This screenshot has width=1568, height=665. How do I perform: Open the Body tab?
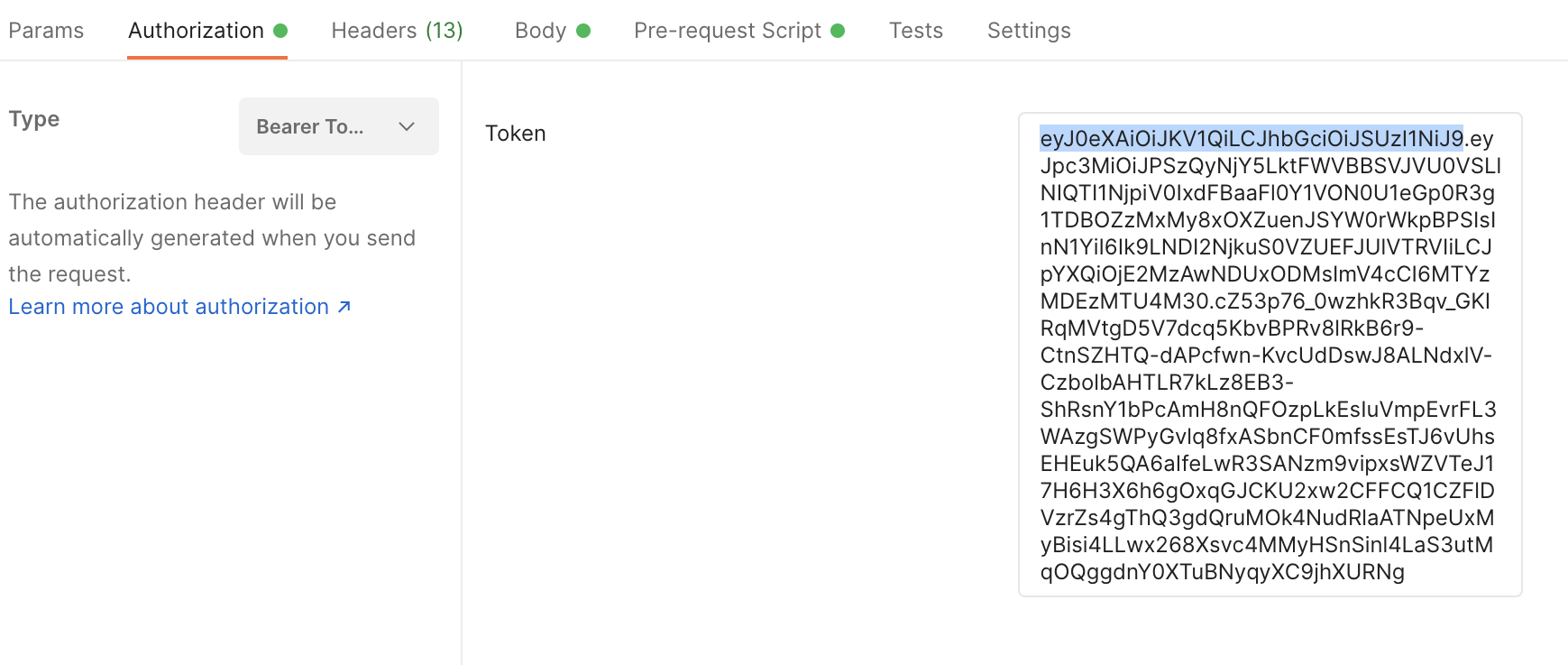(x=540, y=31)
